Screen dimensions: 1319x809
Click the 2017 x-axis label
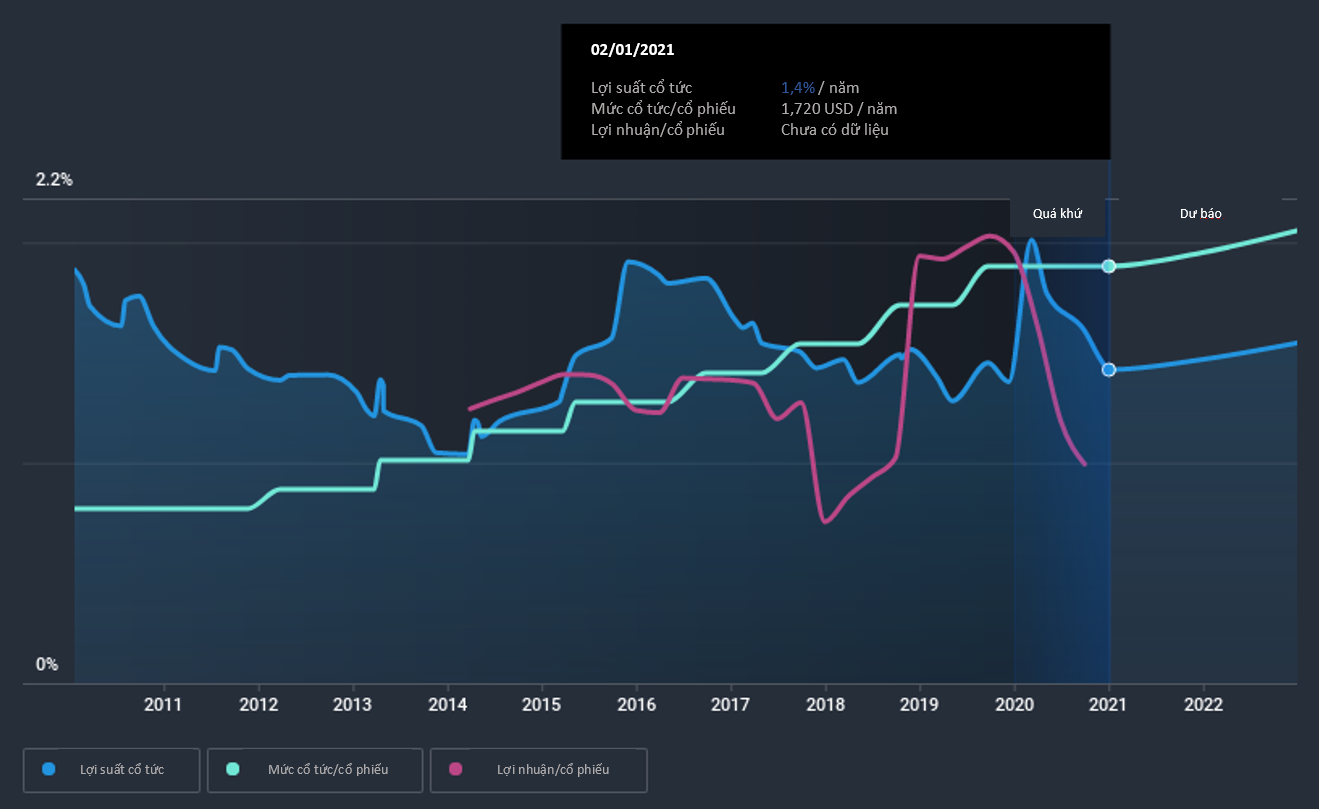click(730, 705)
